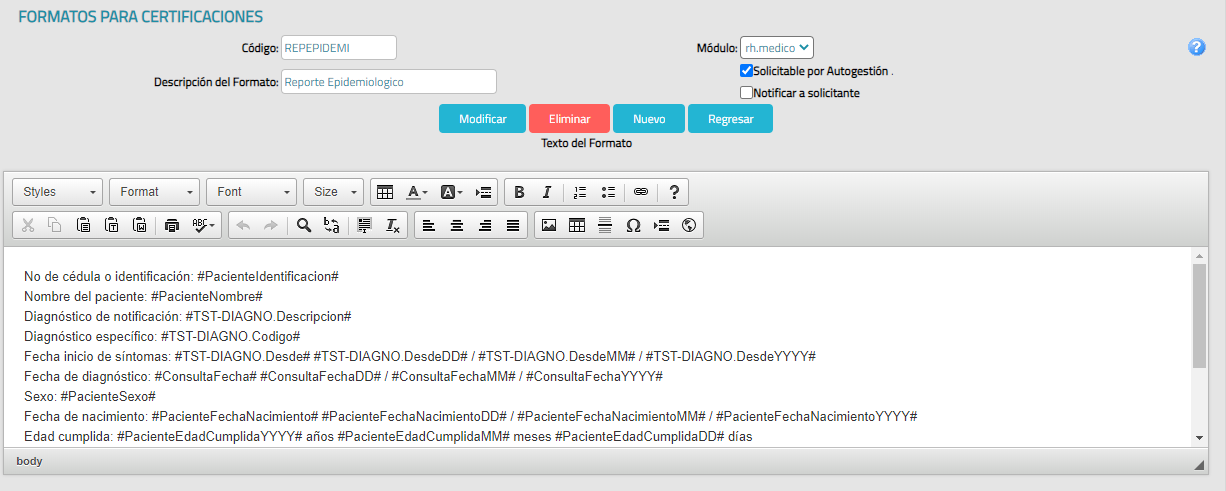Image resolution: width=1226 pixels, height=491 pixels.
Task: Uncheck Solicitable por Autogestión checkbox
Action: pyautogui.click(x=746, y=71)
